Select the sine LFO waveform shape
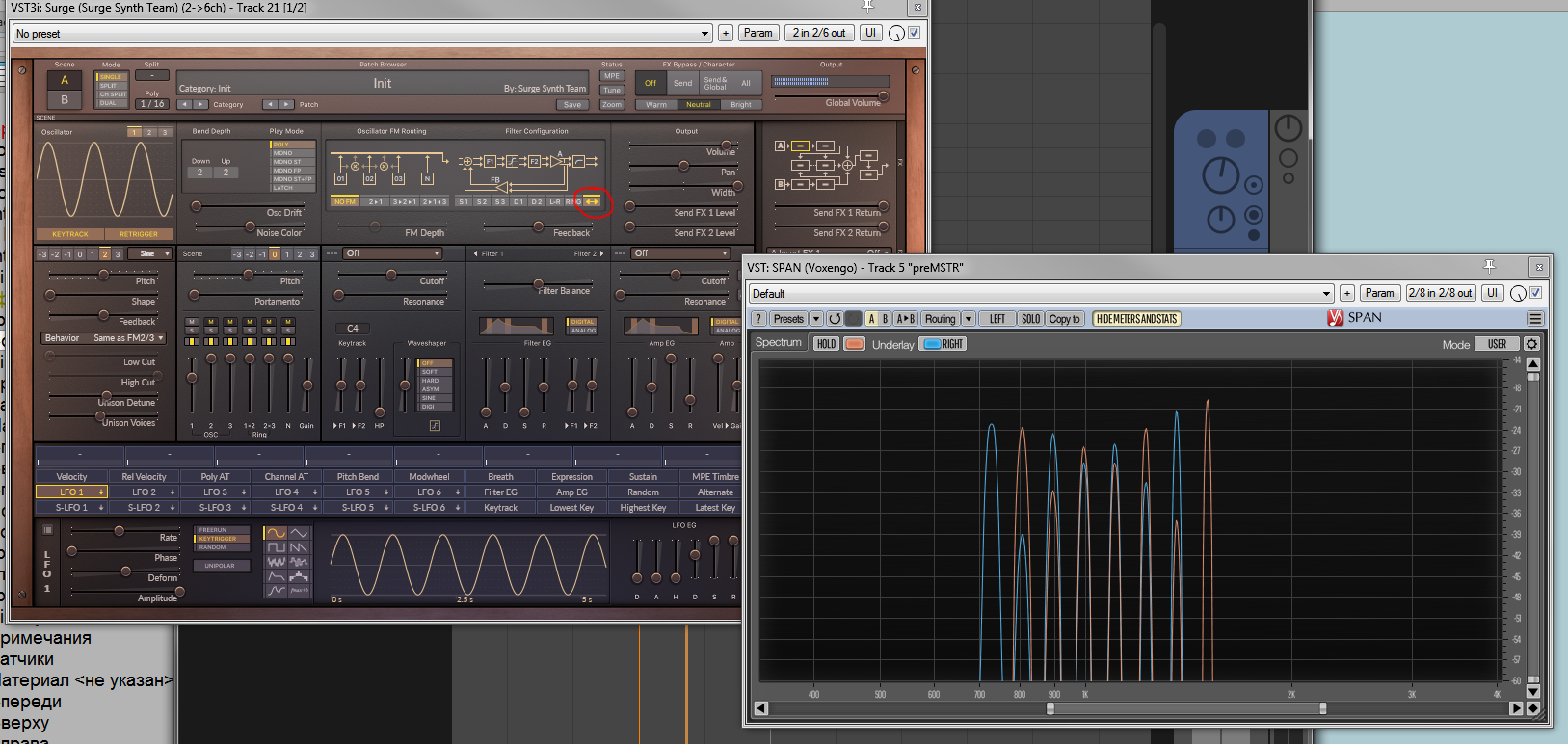 (x=277, y=533)
